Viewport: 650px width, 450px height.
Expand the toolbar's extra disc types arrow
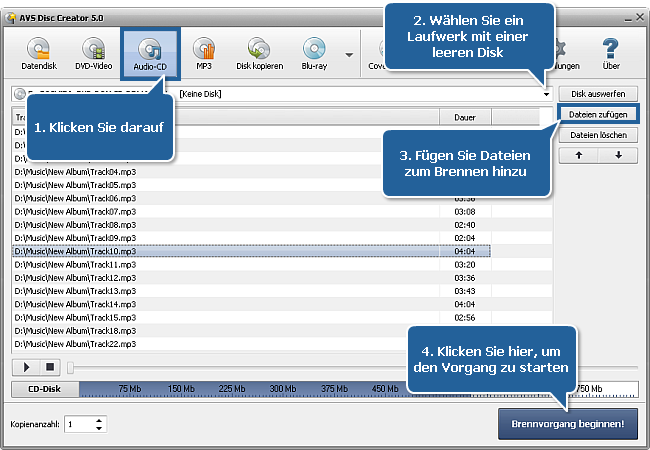pyautogui.click(x=349, y=55)
